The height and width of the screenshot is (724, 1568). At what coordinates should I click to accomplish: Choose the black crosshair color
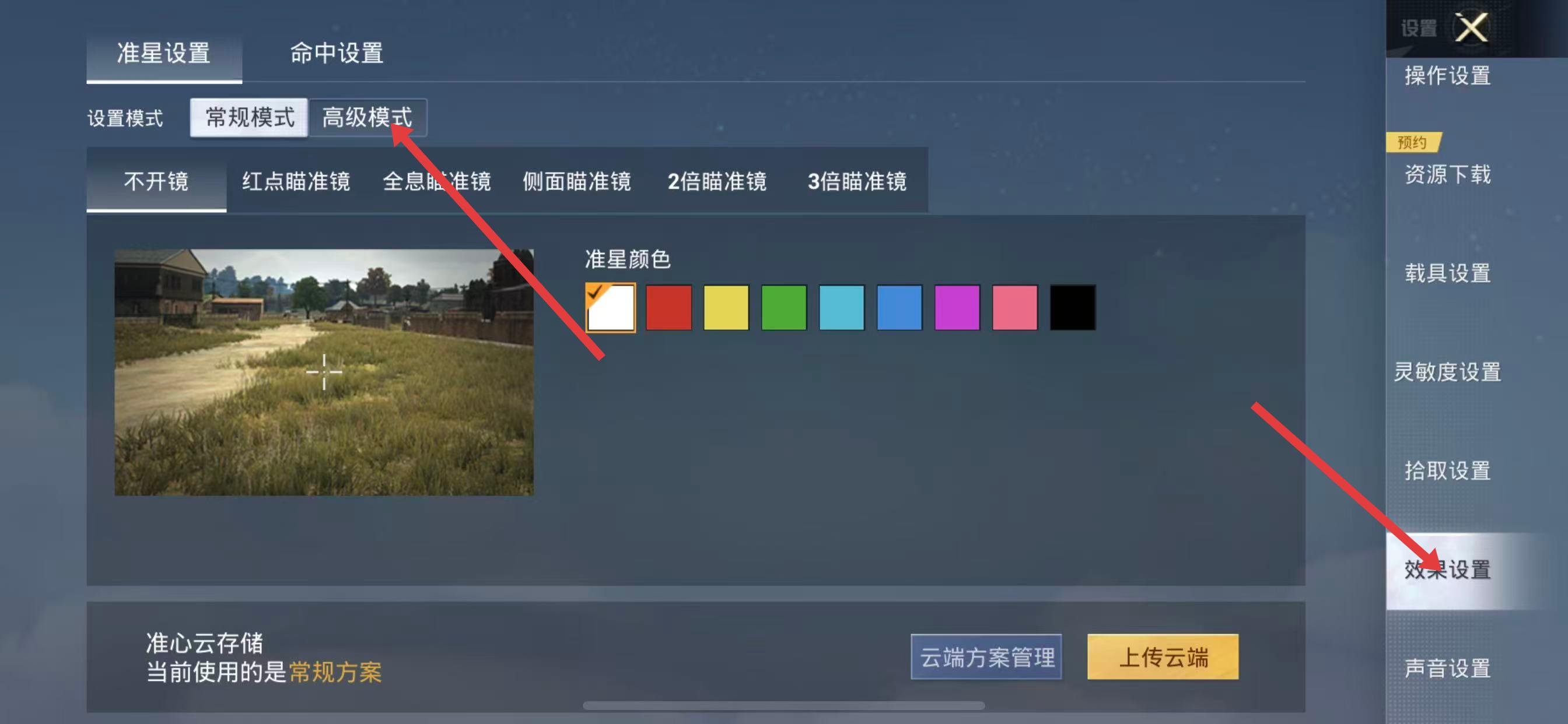tap(1073, 307)
